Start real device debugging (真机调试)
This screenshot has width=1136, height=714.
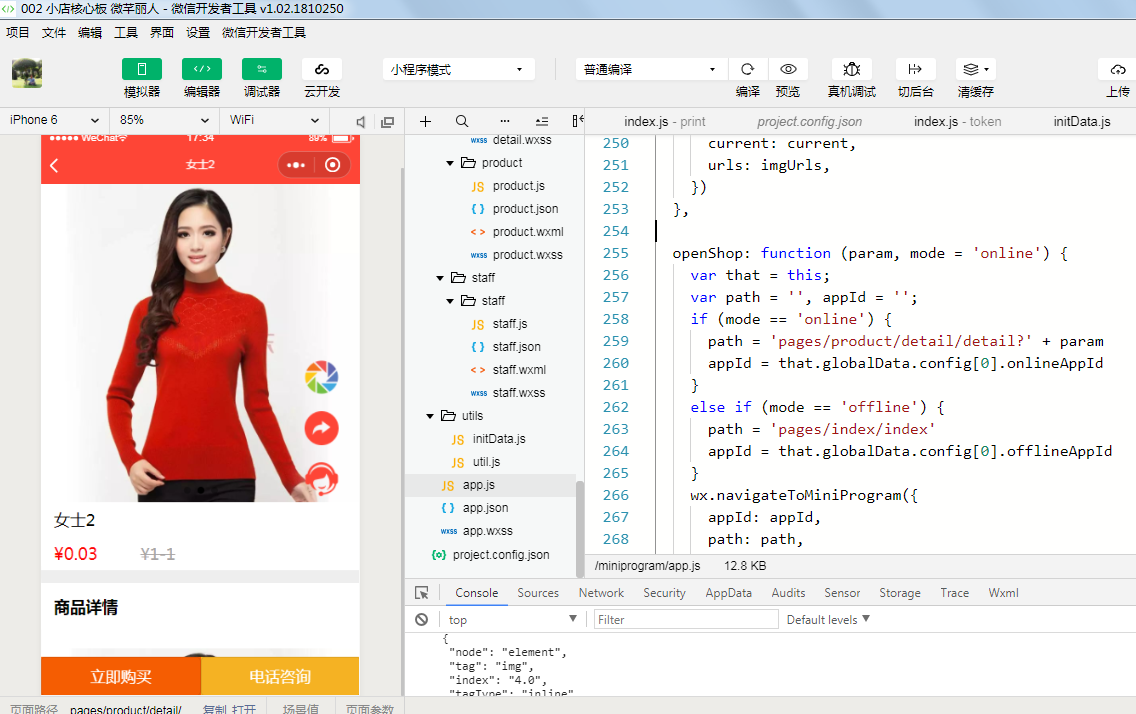click(x=851, y=69)
